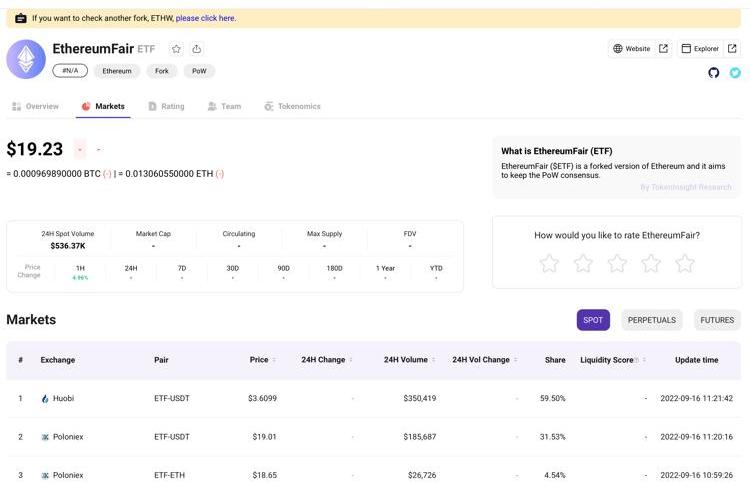Click the share icon next to ETF

click(197, 49)
